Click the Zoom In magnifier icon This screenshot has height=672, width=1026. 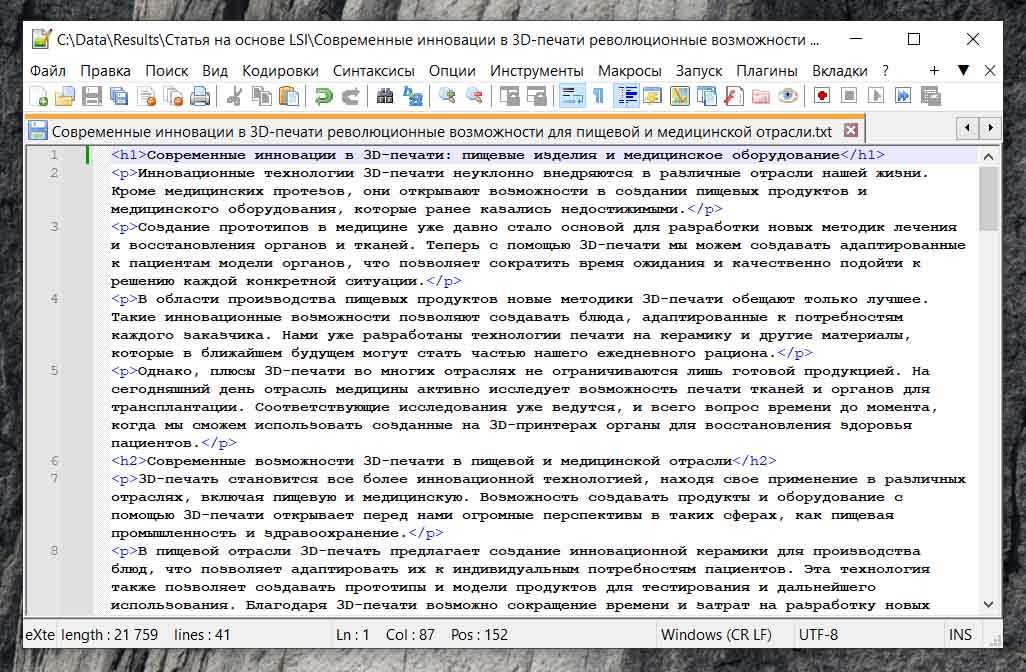click(x=447, y=96)
